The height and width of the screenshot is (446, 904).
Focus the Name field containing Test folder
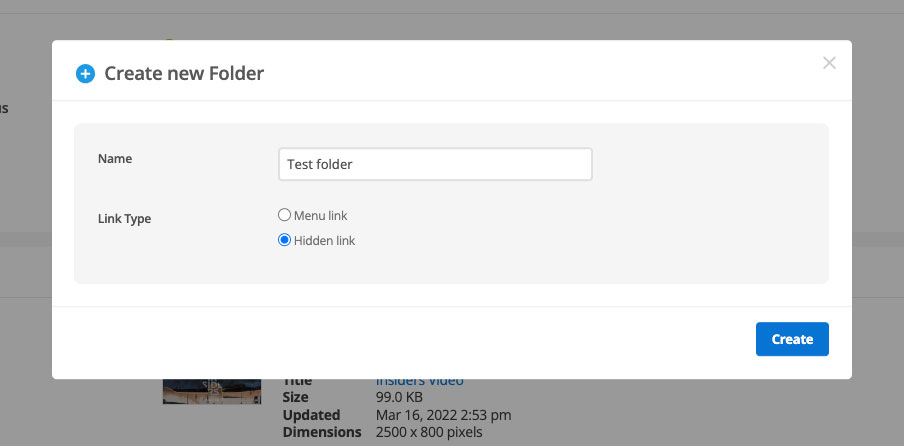click(435, 164)
